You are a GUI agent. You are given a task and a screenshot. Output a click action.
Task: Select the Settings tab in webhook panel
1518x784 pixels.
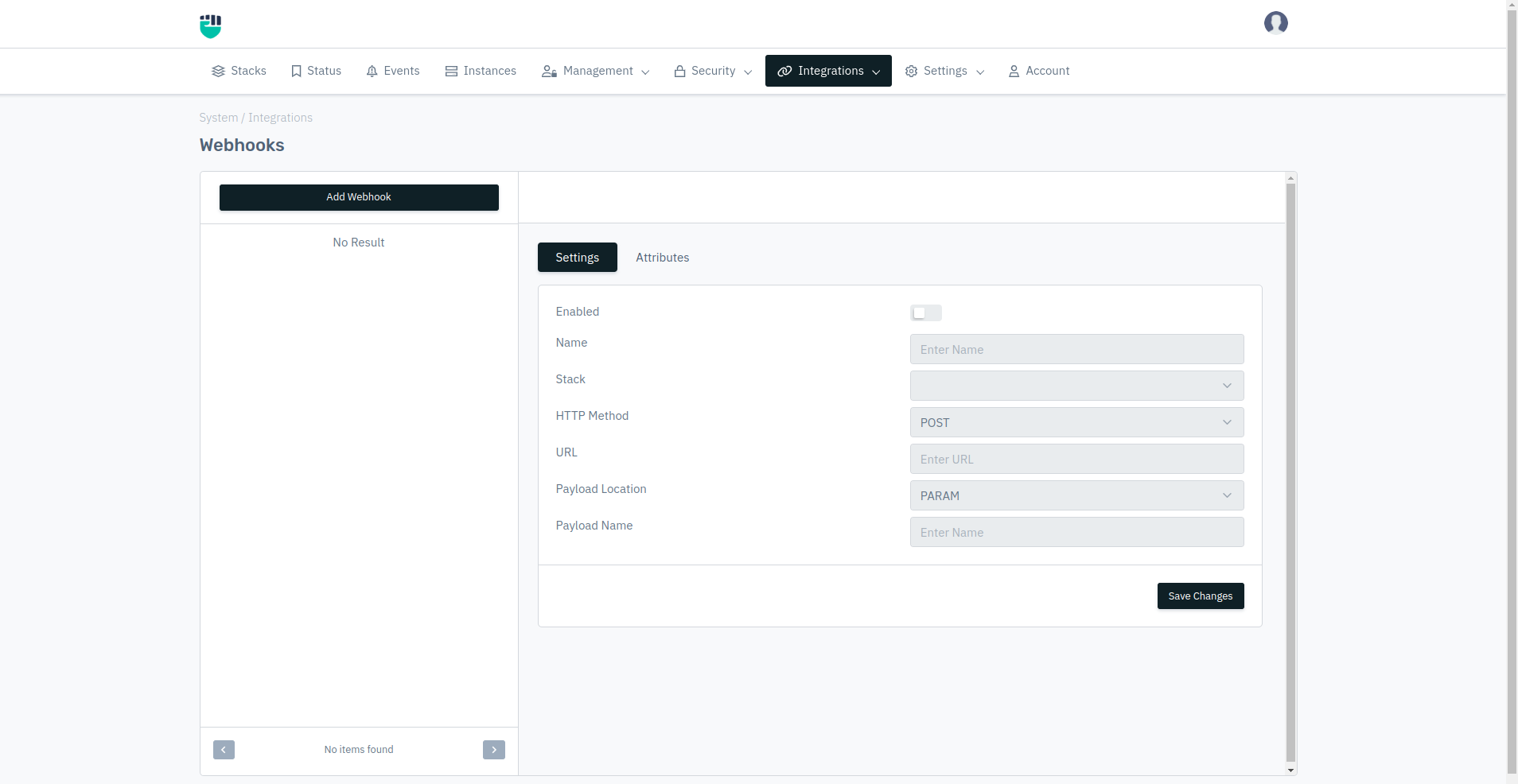pyautogui.click(x=578, y=258)
